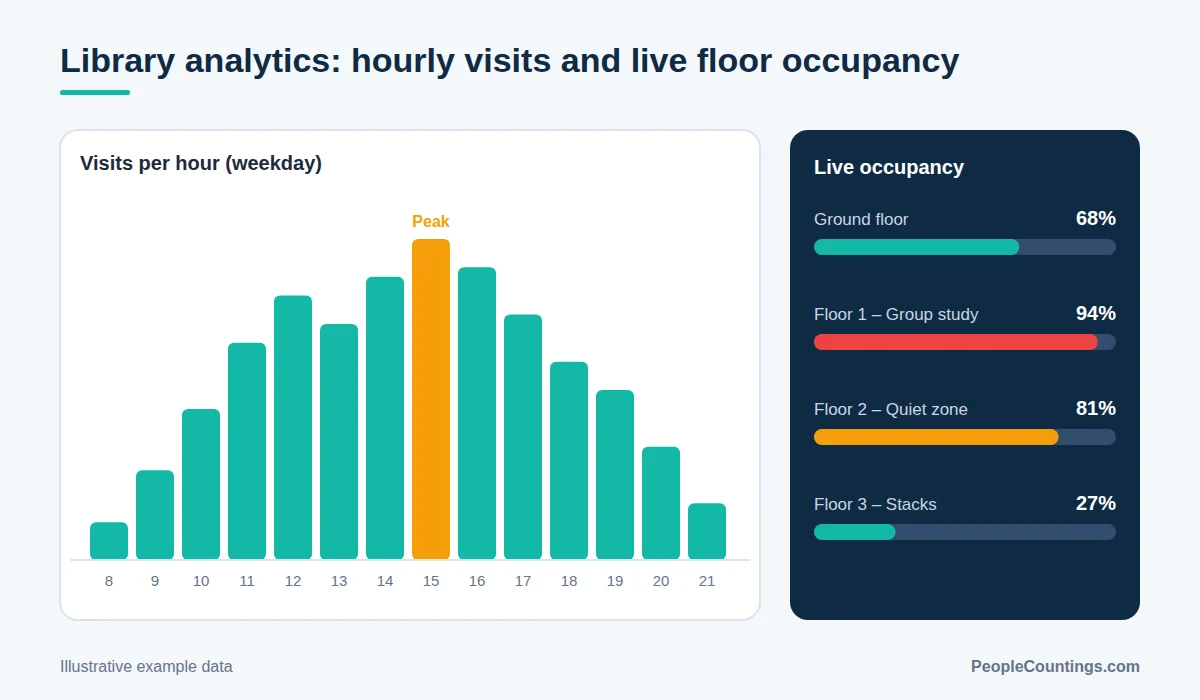1200x700 pixels.
Task: Click the orange peak bar at 15
Action: 431,399
